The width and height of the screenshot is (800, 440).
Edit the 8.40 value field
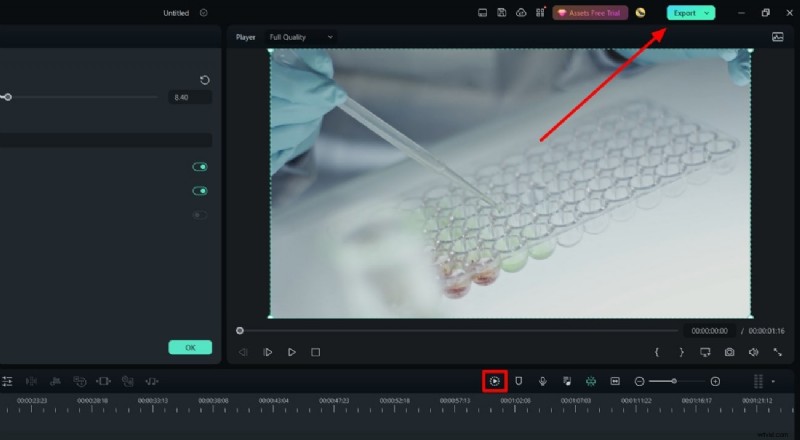pos(190,97)
